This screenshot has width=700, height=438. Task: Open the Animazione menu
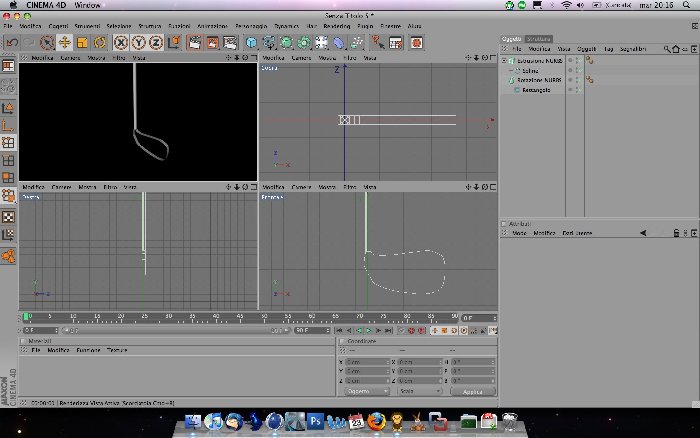pyautogui.click(x=212, y=26)
